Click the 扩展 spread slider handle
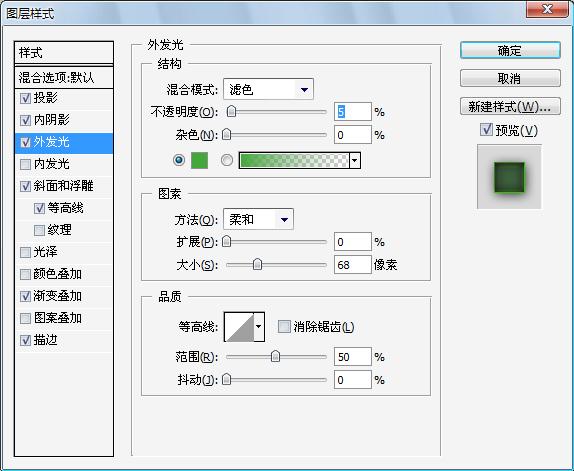Screen dimensions: 574x471 [227, 242]
